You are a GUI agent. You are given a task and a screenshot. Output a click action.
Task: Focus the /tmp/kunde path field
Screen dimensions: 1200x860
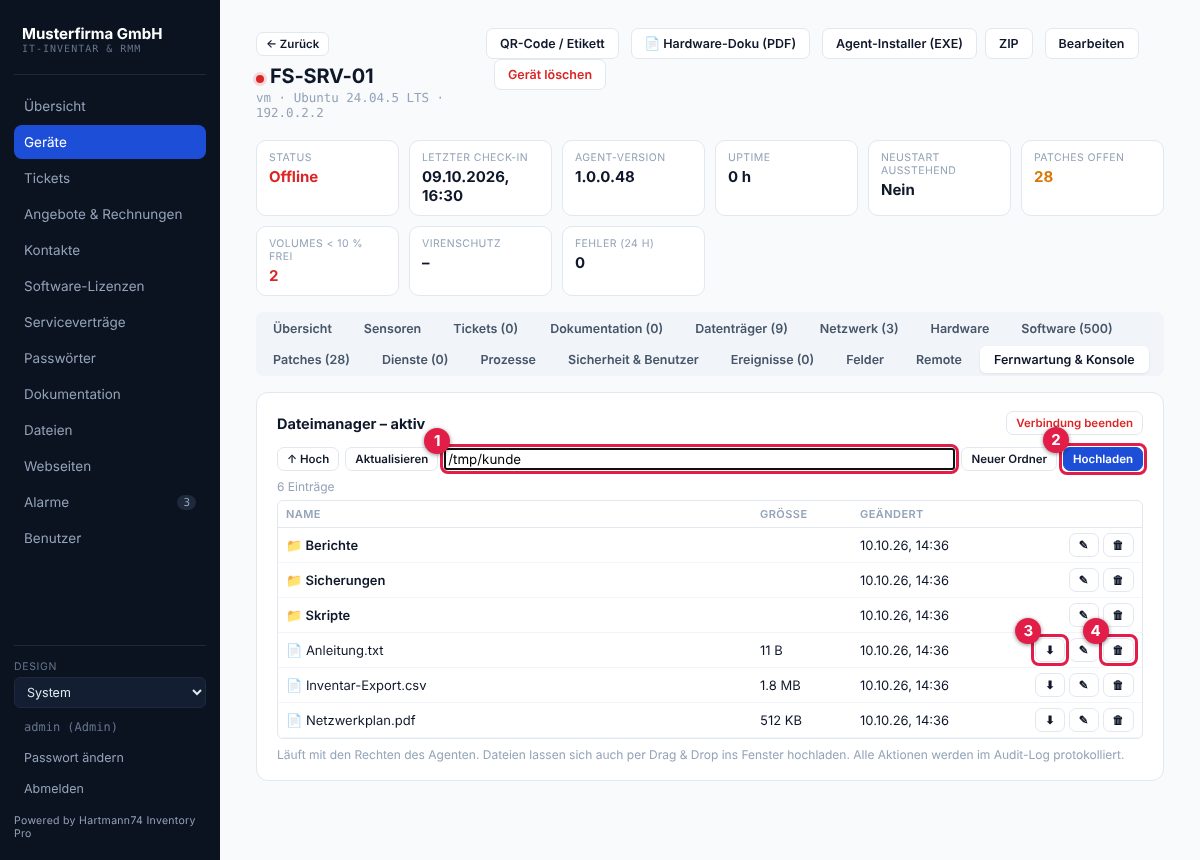pyautogui.click(x=700, y=459)
